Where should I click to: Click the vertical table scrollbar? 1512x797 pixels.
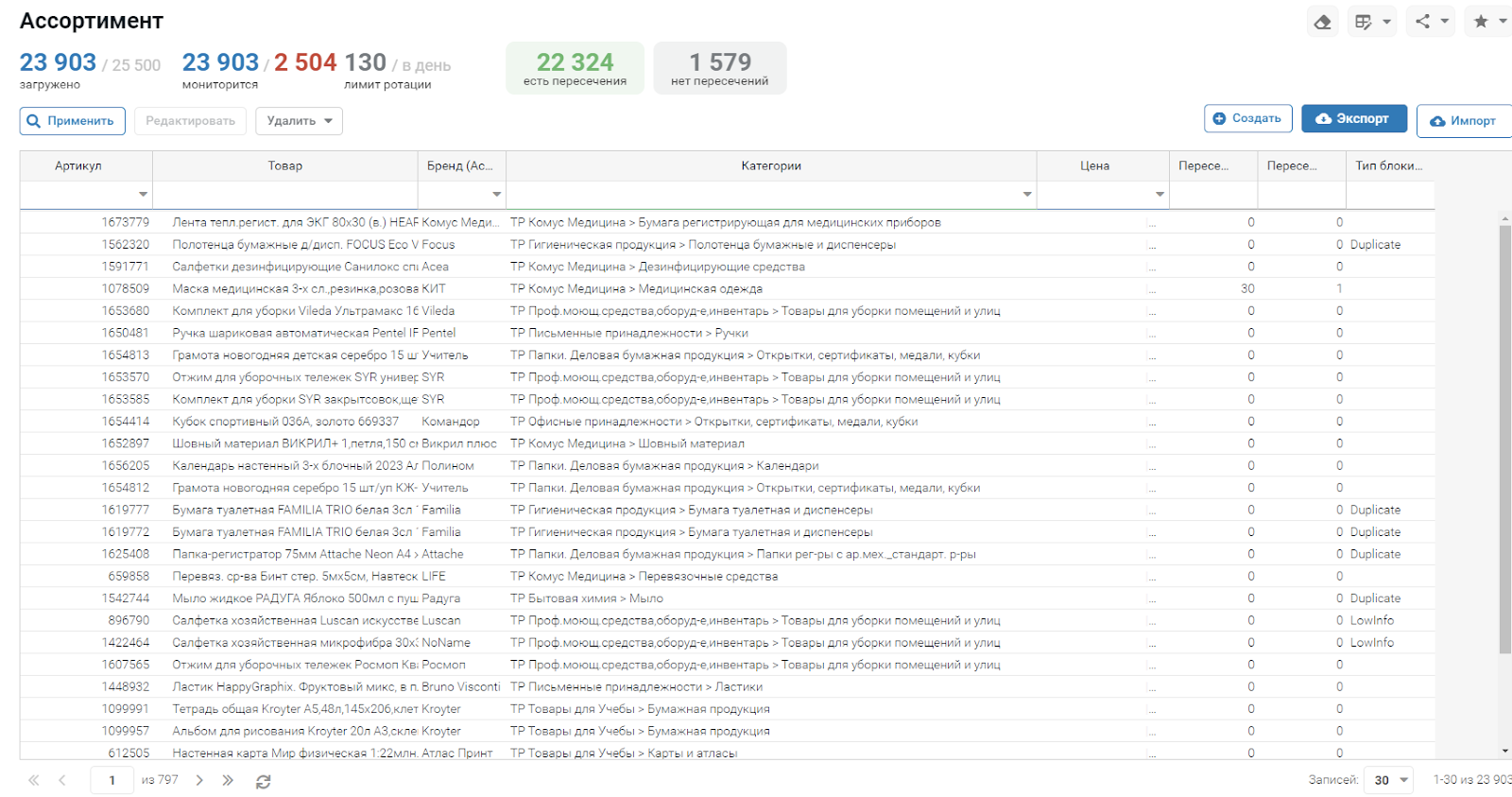coord(1504,440)
